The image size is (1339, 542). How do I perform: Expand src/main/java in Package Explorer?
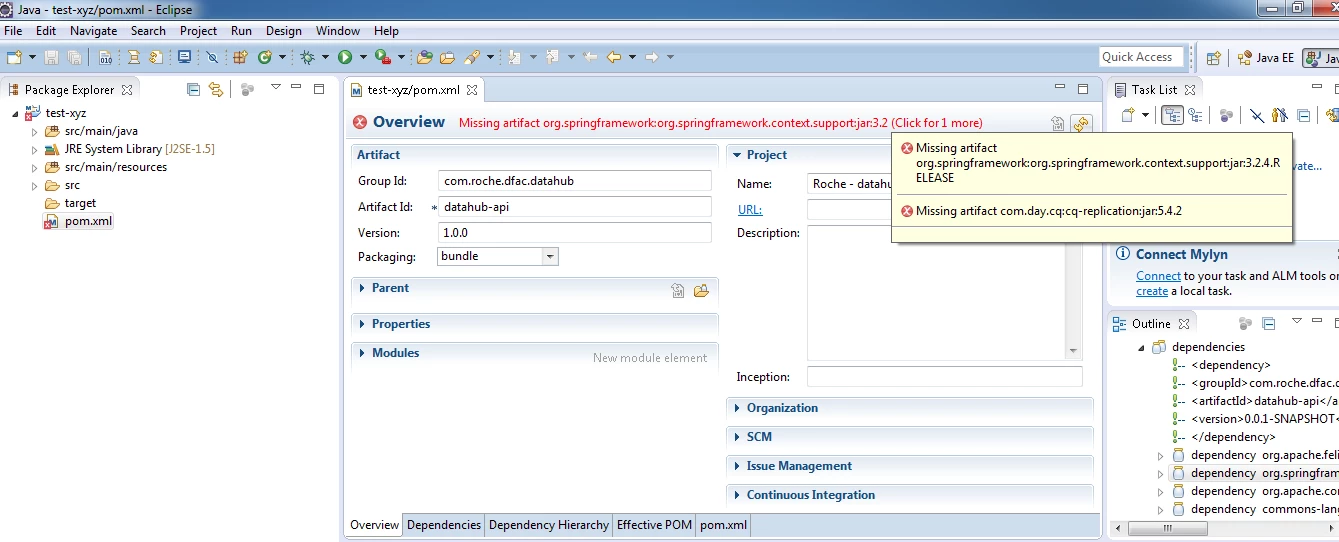[35, 131]
